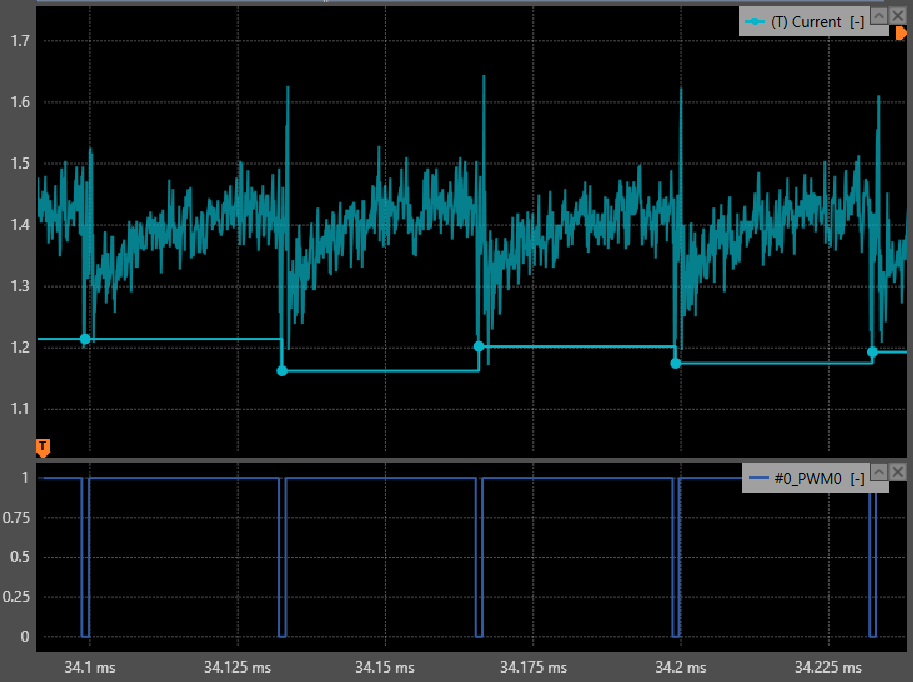Screen dimensions: 913x682
Task: Click the blue line icon in the #0_PWM0 legend
Action: (x=759, y=479)
